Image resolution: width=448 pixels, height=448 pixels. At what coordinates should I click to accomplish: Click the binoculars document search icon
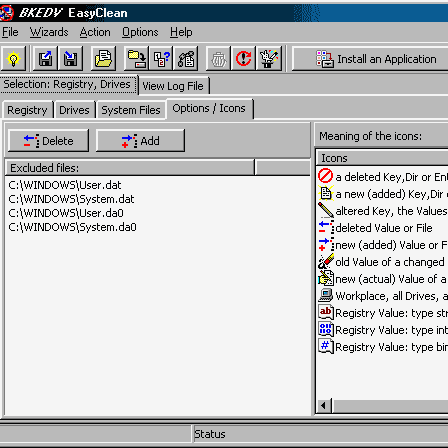186,59
